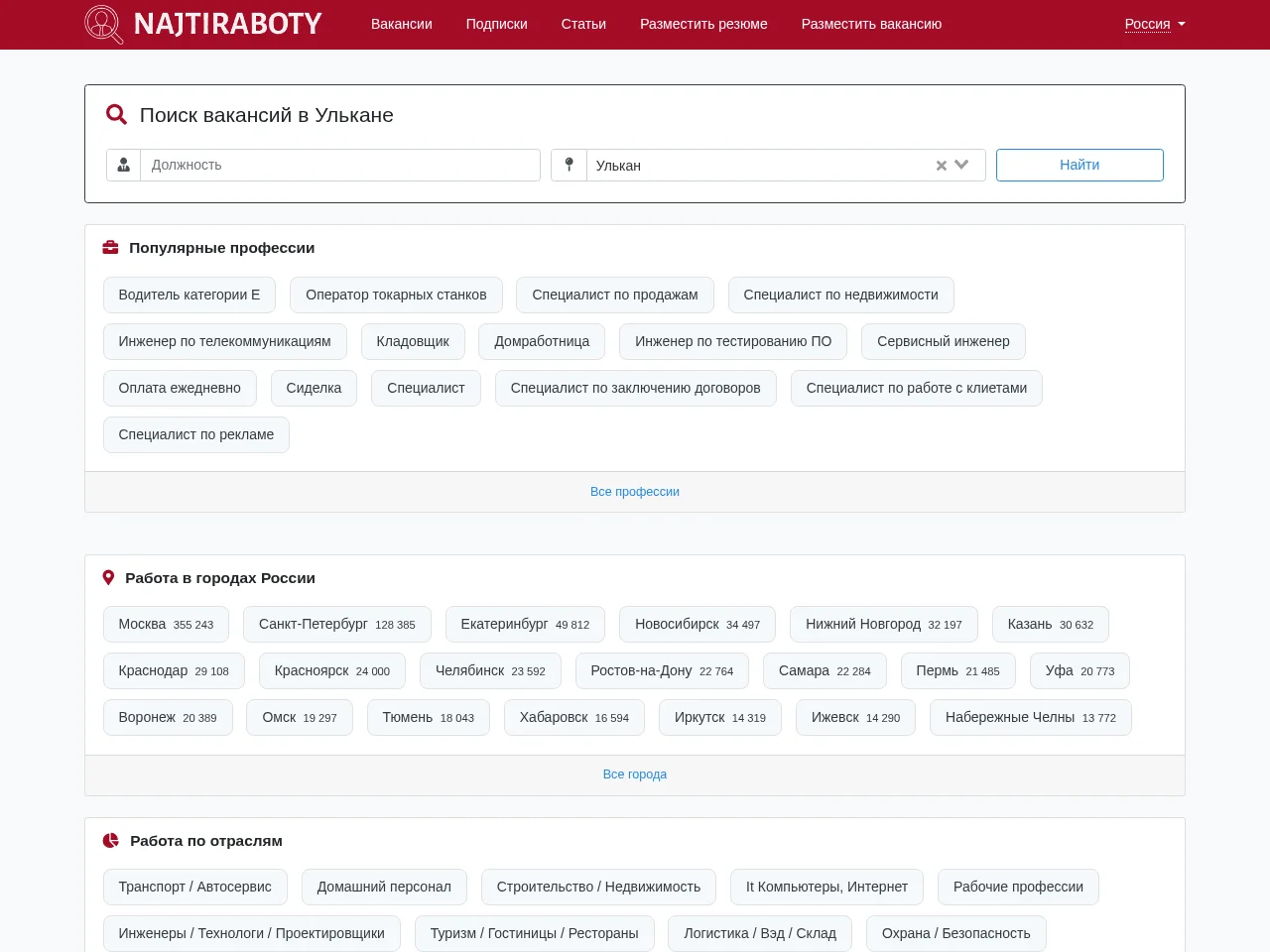Viewport: 1270px width, 952px height.
Task: Select Нижний Новгород city
Action: [x=884, y=624]
